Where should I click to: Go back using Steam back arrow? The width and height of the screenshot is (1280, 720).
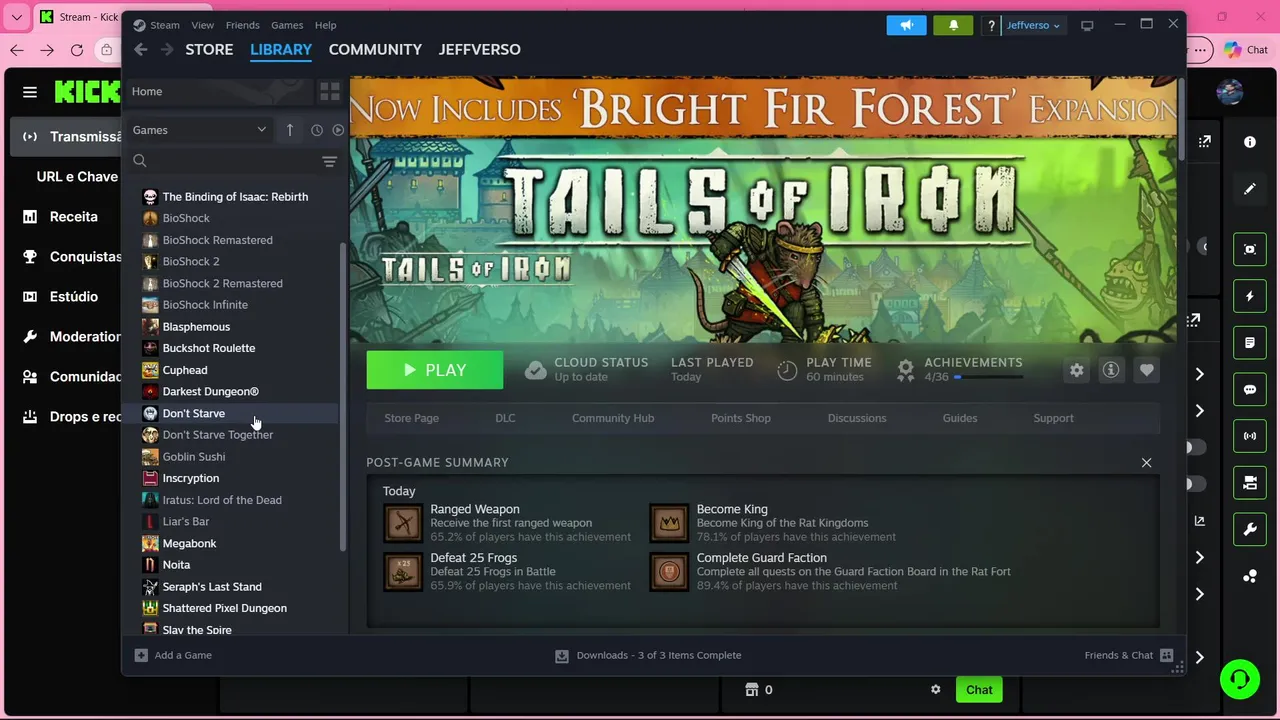coord(141,49)
